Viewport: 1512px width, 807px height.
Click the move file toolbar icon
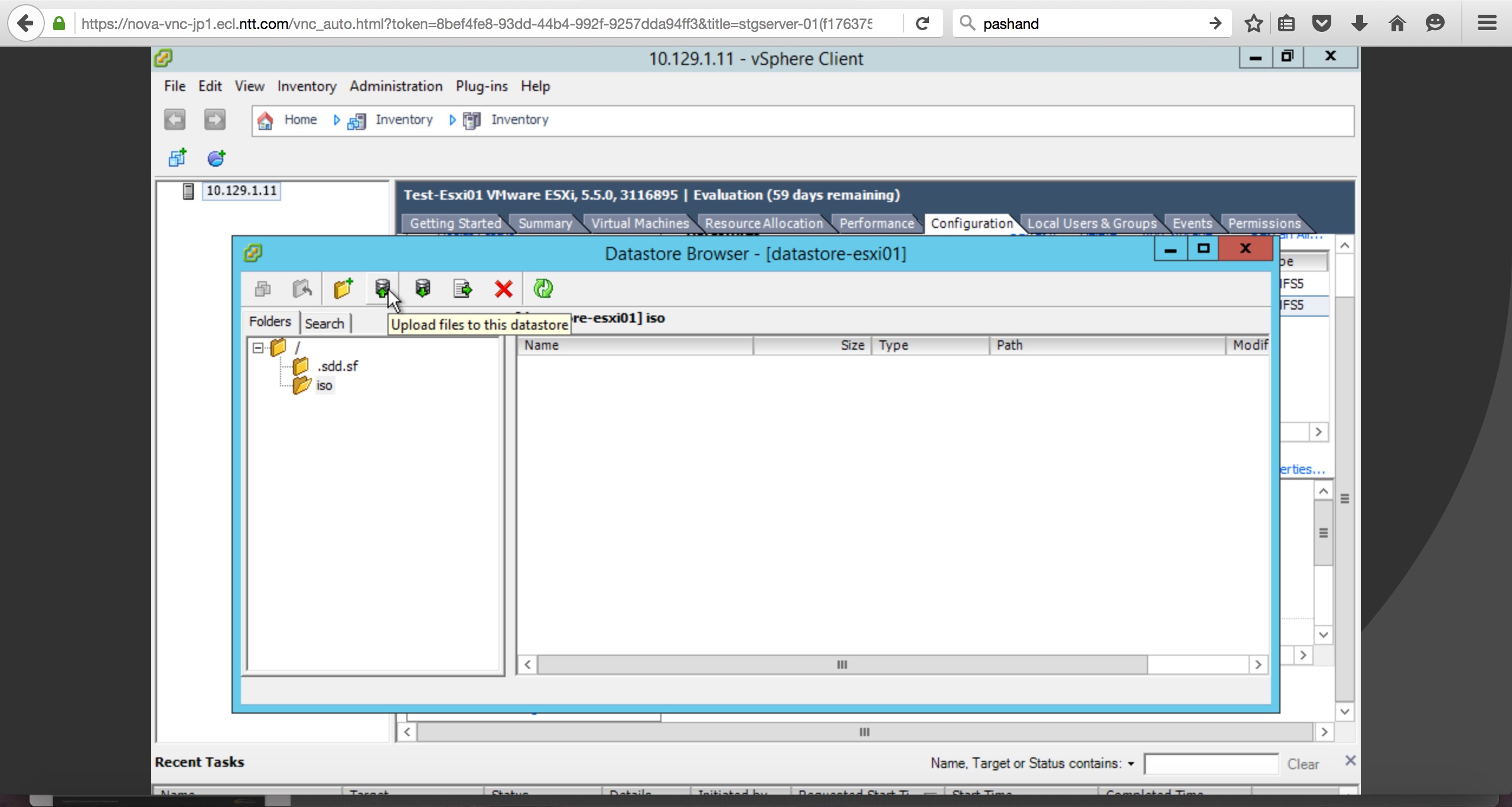pyautogui.click(x=462, y=288)
